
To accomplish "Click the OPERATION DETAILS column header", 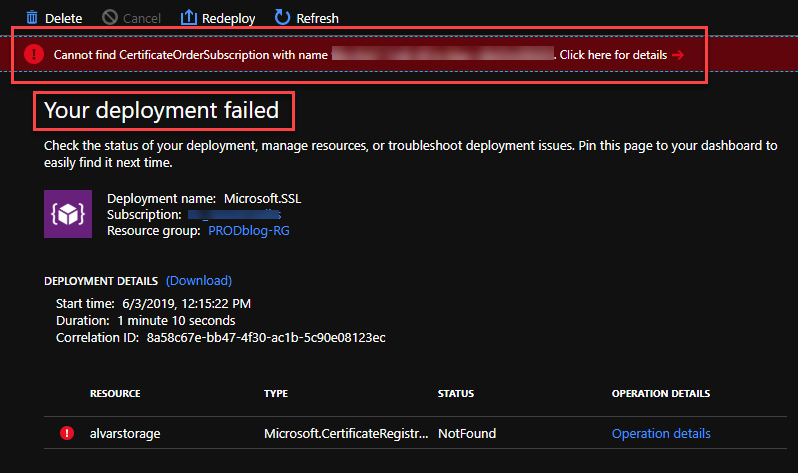I will (x=661, y=394).
